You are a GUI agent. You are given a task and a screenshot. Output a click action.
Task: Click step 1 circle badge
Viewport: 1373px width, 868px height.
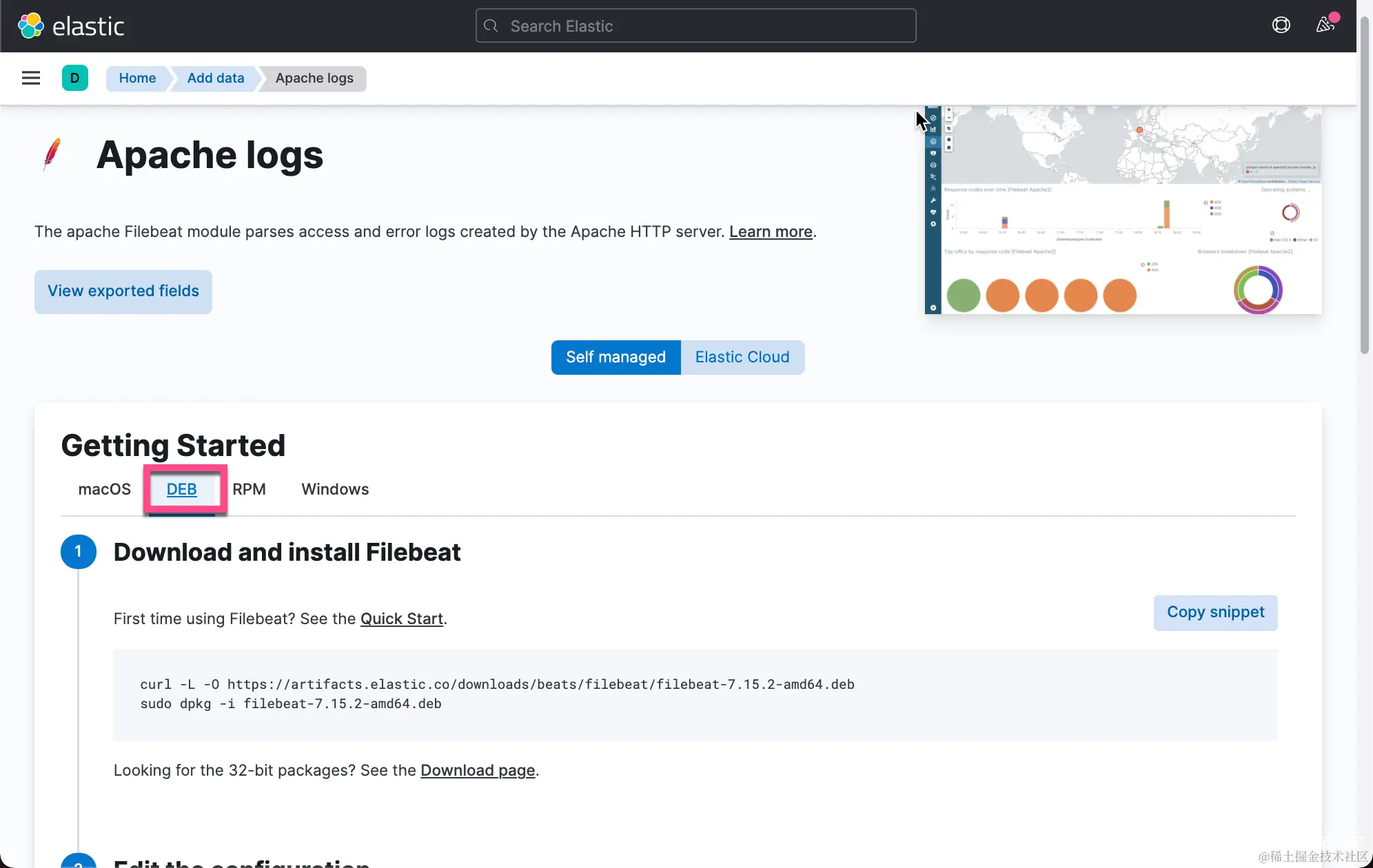click(78, 552)
